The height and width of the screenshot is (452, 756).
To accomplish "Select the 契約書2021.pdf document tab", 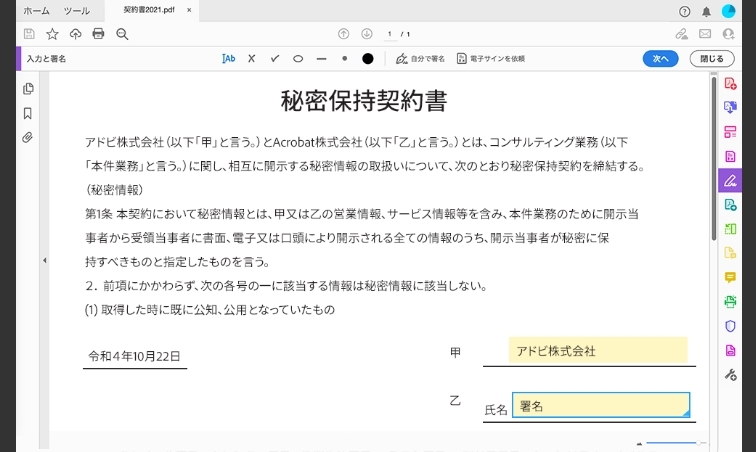I will 148,10.
